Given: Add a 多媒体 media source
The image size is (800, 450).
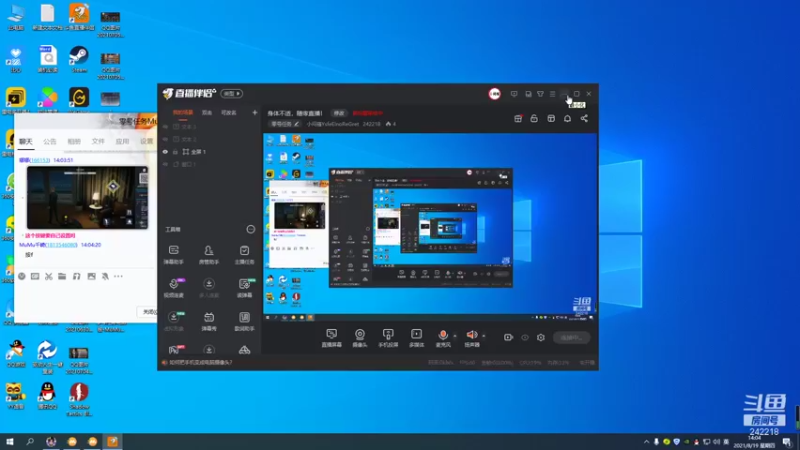Looking at the screenshot, I should [416, 337].
